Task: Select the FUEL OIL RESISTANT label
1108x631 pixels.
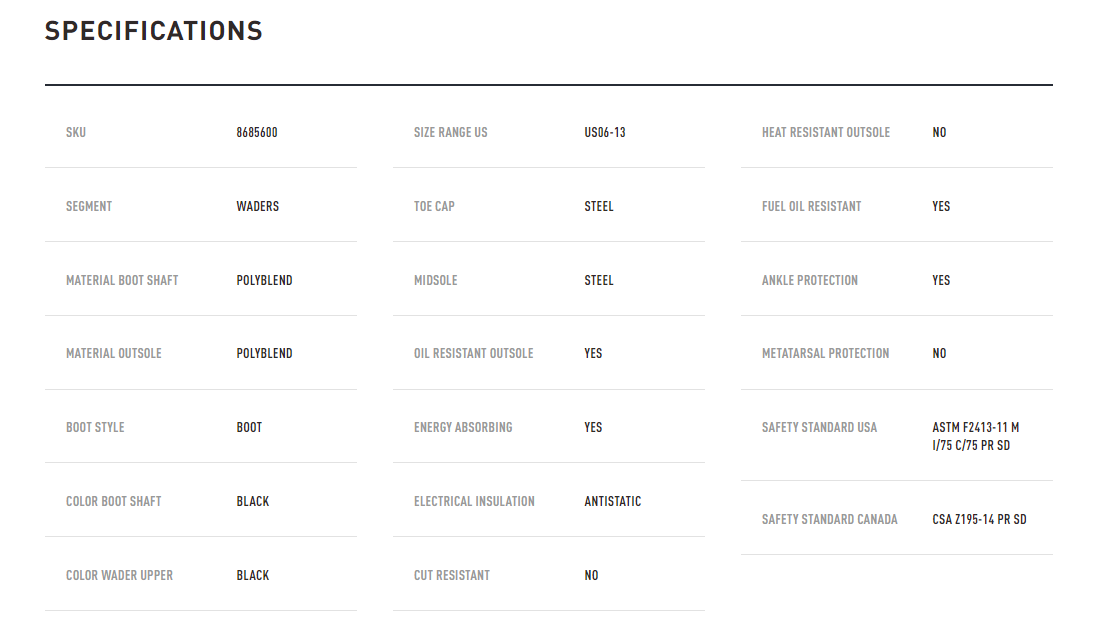Action: coord(811,206)
